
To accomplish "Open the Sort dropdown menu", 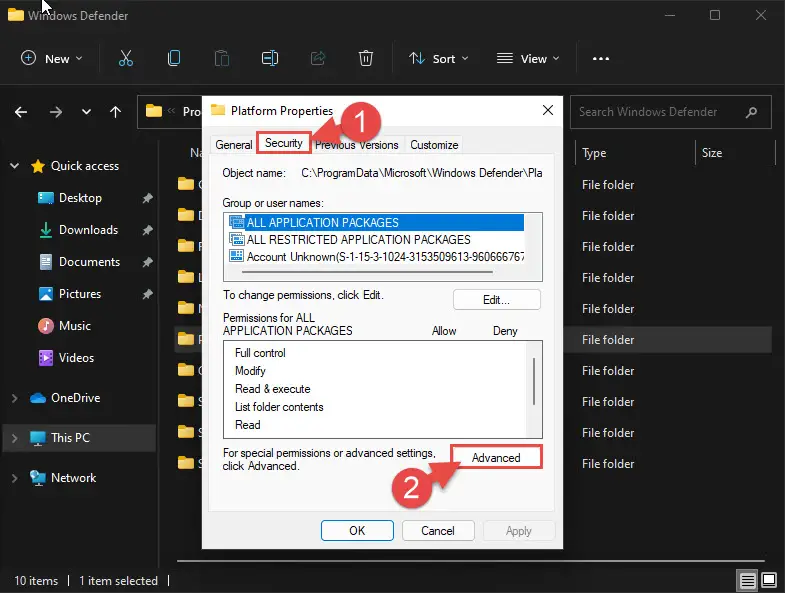I will point(439,59).
